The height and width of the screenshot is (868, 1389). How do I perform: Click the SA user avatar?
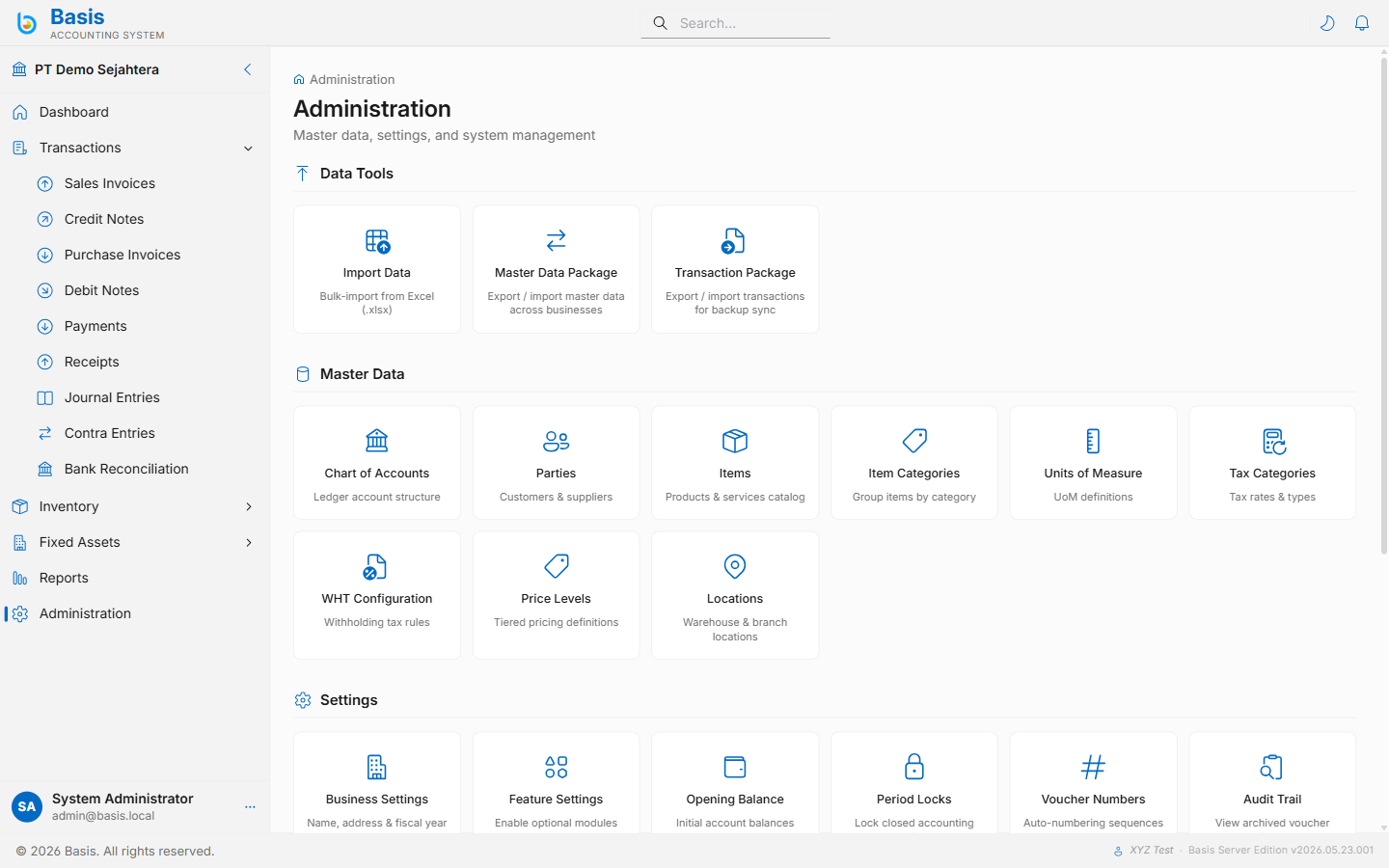tap(27, 807)
